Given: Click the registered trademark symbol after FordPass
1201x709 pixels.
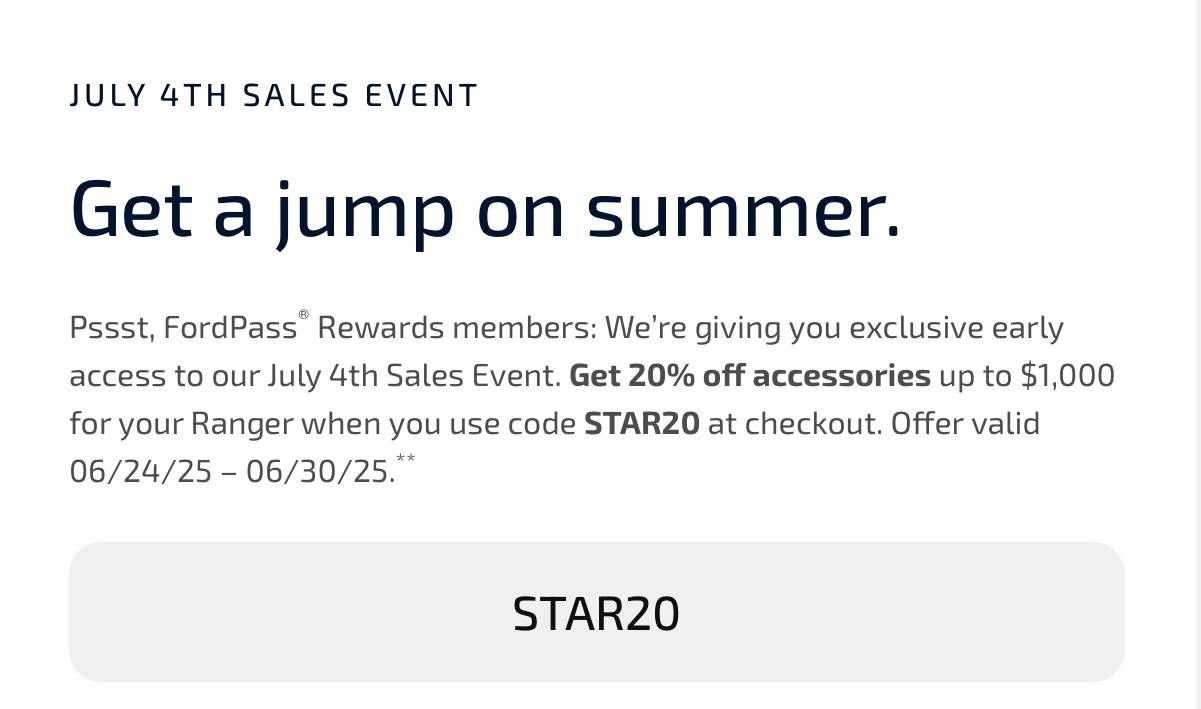Looking at the screenshot, I should pos(303,316).
